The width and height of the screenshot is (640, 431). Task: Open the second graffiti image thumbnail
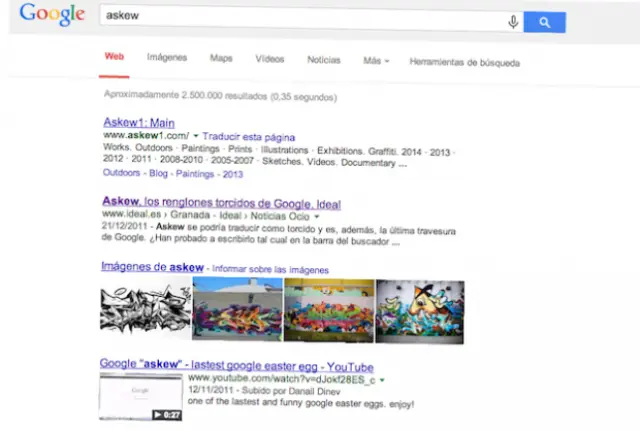click(236, 307)
